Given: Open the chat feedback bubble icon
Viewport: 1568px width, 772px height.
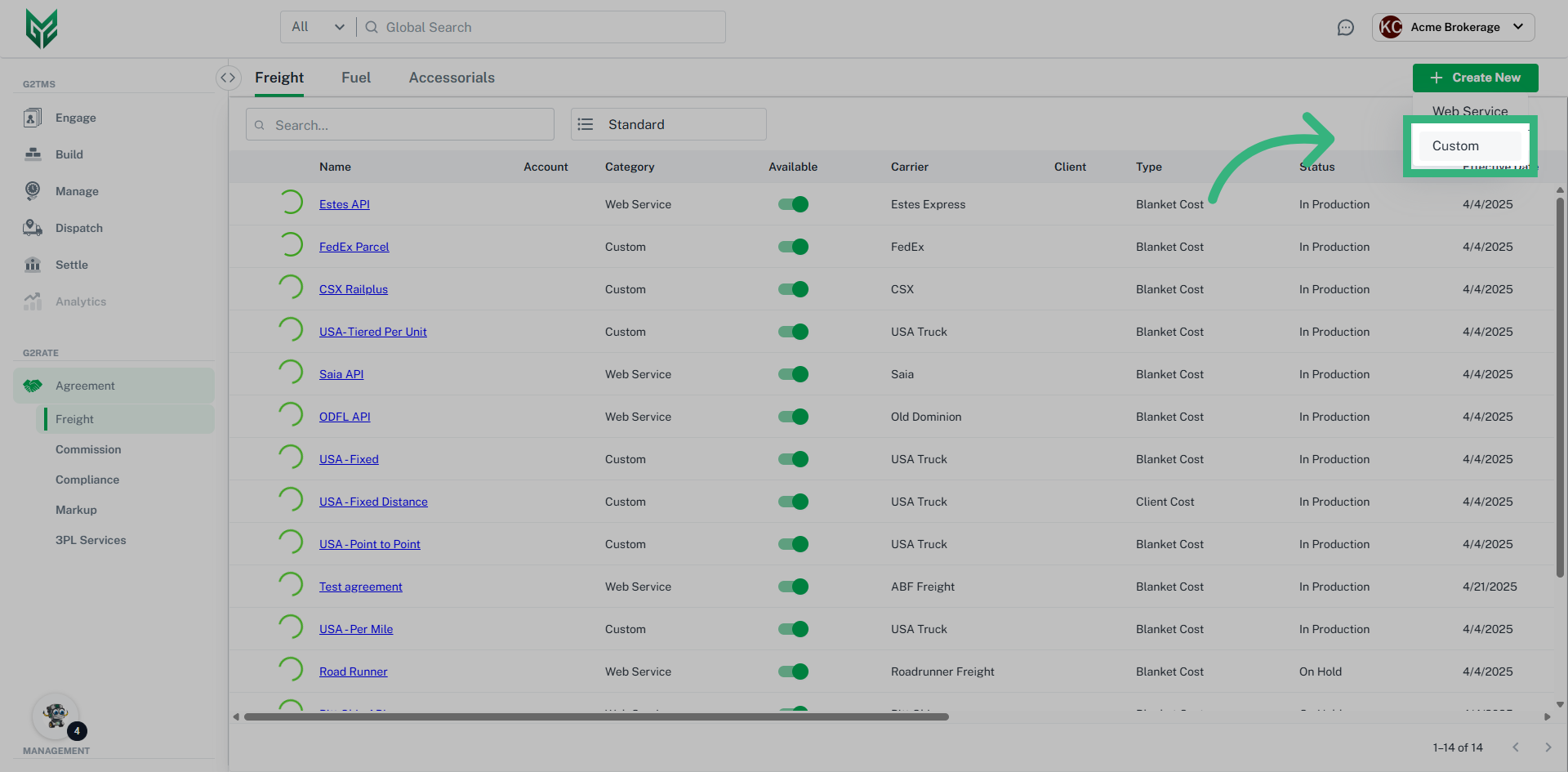Looking at the screenshot, I should click(x=1346, y=27).
